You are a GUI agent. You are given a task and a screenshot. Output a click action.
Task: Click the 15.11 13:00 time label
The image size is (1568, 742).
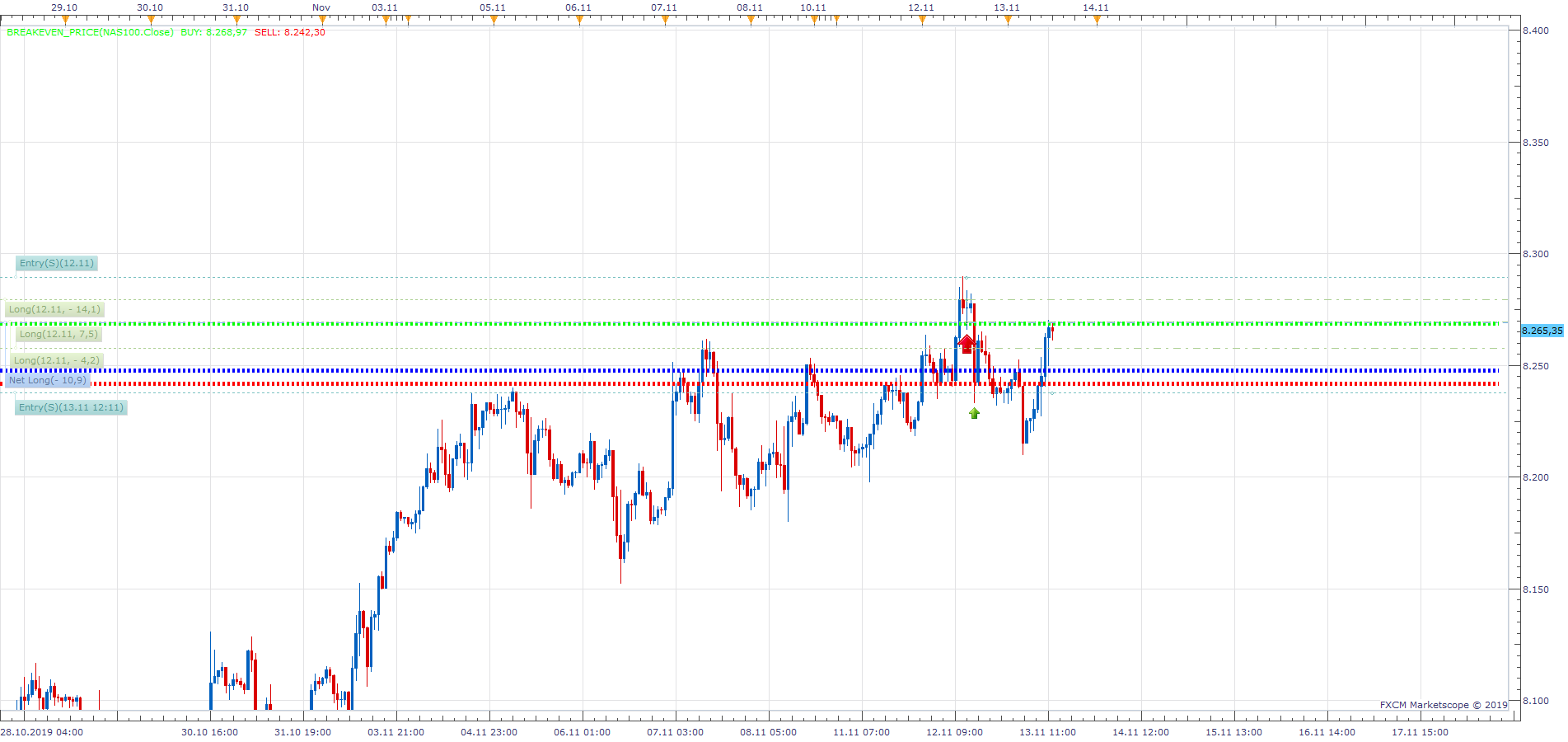[x=1234, y=732]
